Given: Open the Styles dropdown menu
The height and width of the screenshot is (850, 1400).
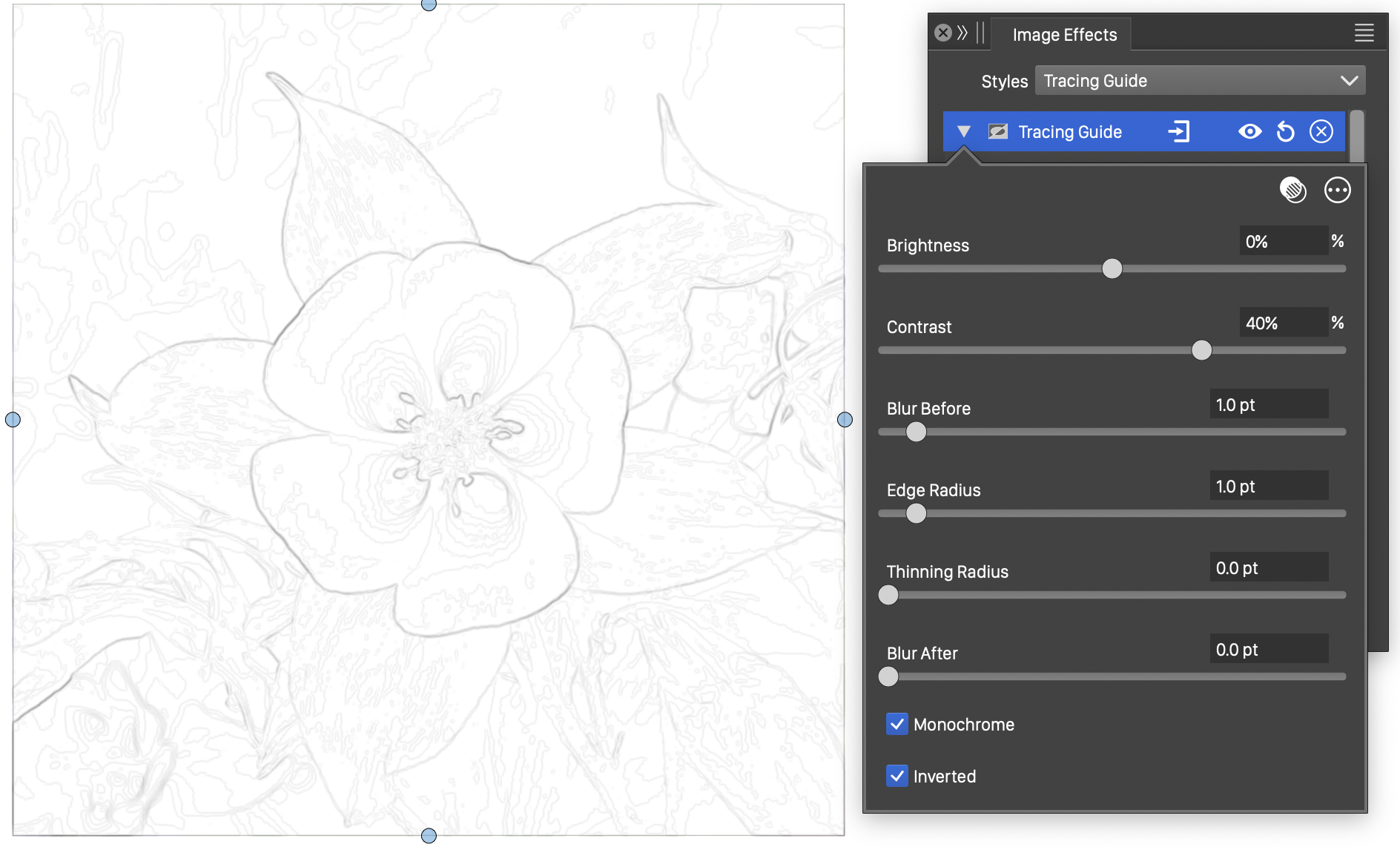Looking at the screenshot, I should (x=1199, y=81).
